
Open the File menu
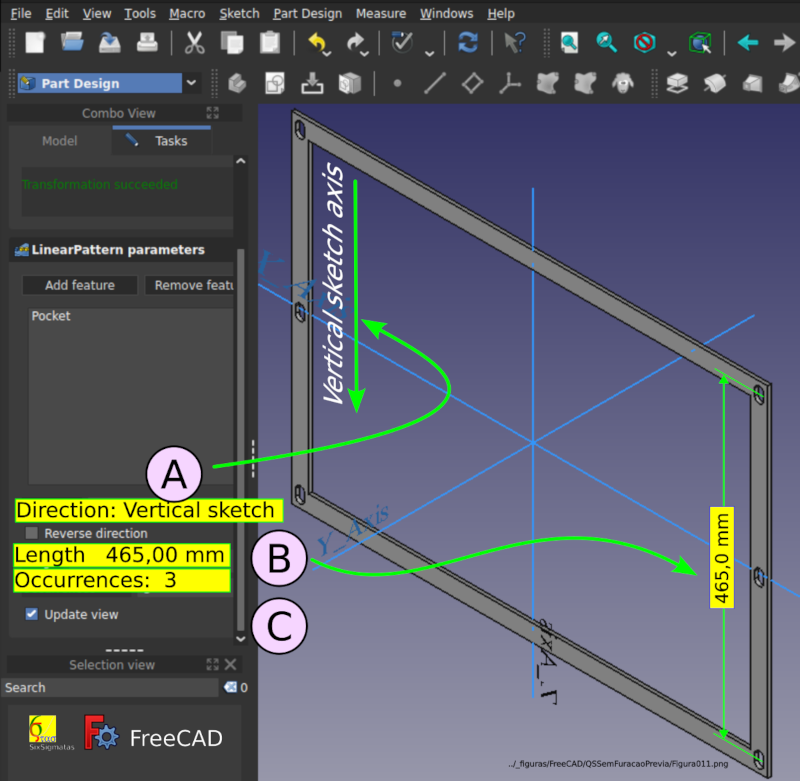(21, 13)
